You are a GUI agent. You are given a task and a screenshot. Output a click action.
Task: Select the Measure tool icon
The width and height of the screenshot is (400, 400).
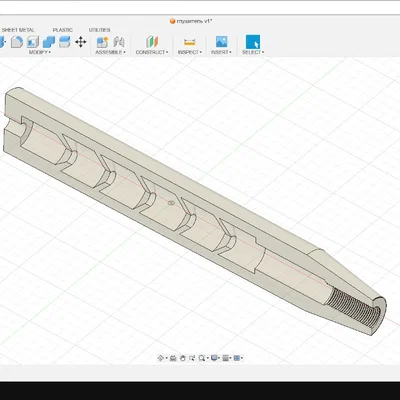(189, 42)
